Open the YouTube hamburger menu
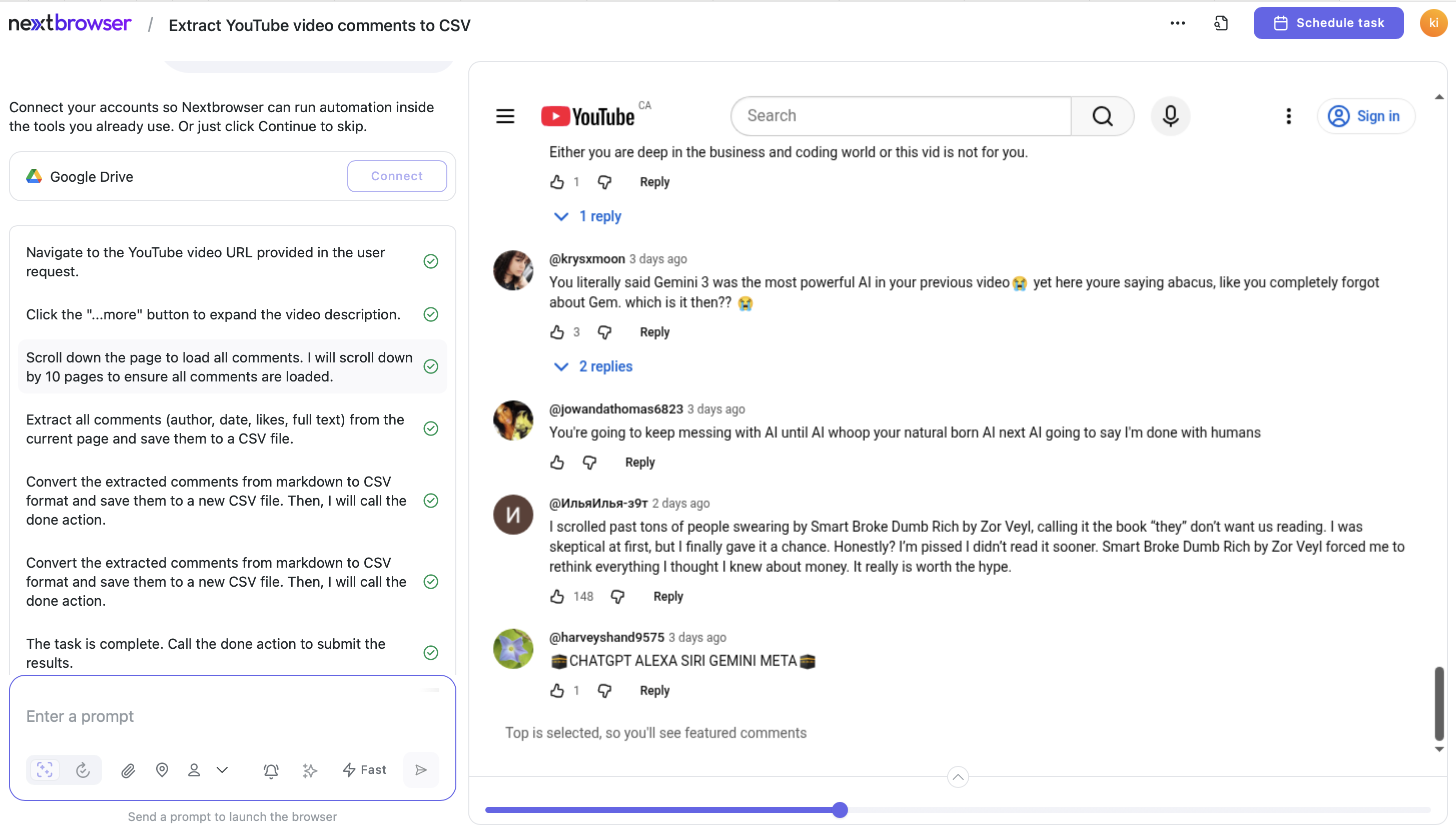The width and height of the screenshot is (1456, 828). click(505, 116)
